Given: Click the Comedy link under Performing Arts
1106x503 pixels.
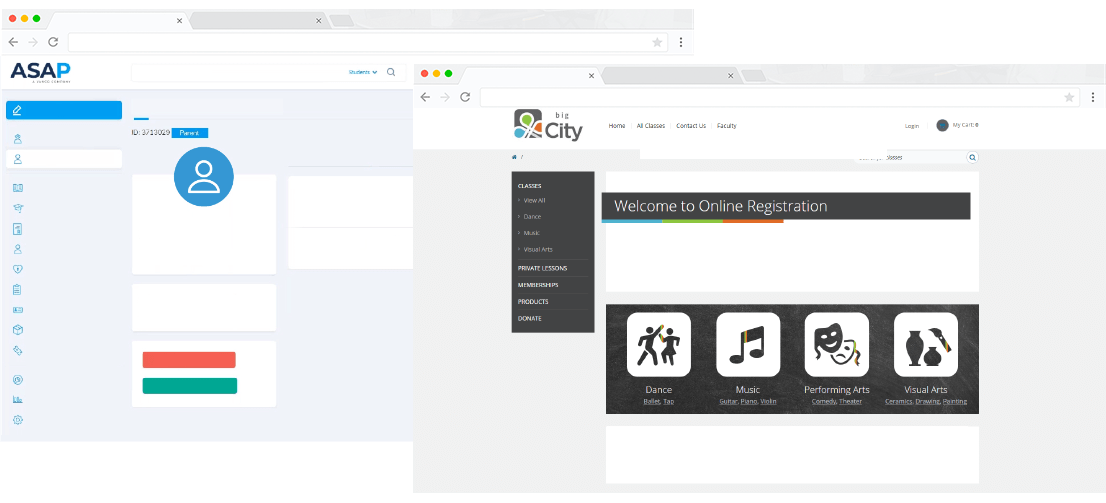Looking at the screenshot, I should coord(823,401).
